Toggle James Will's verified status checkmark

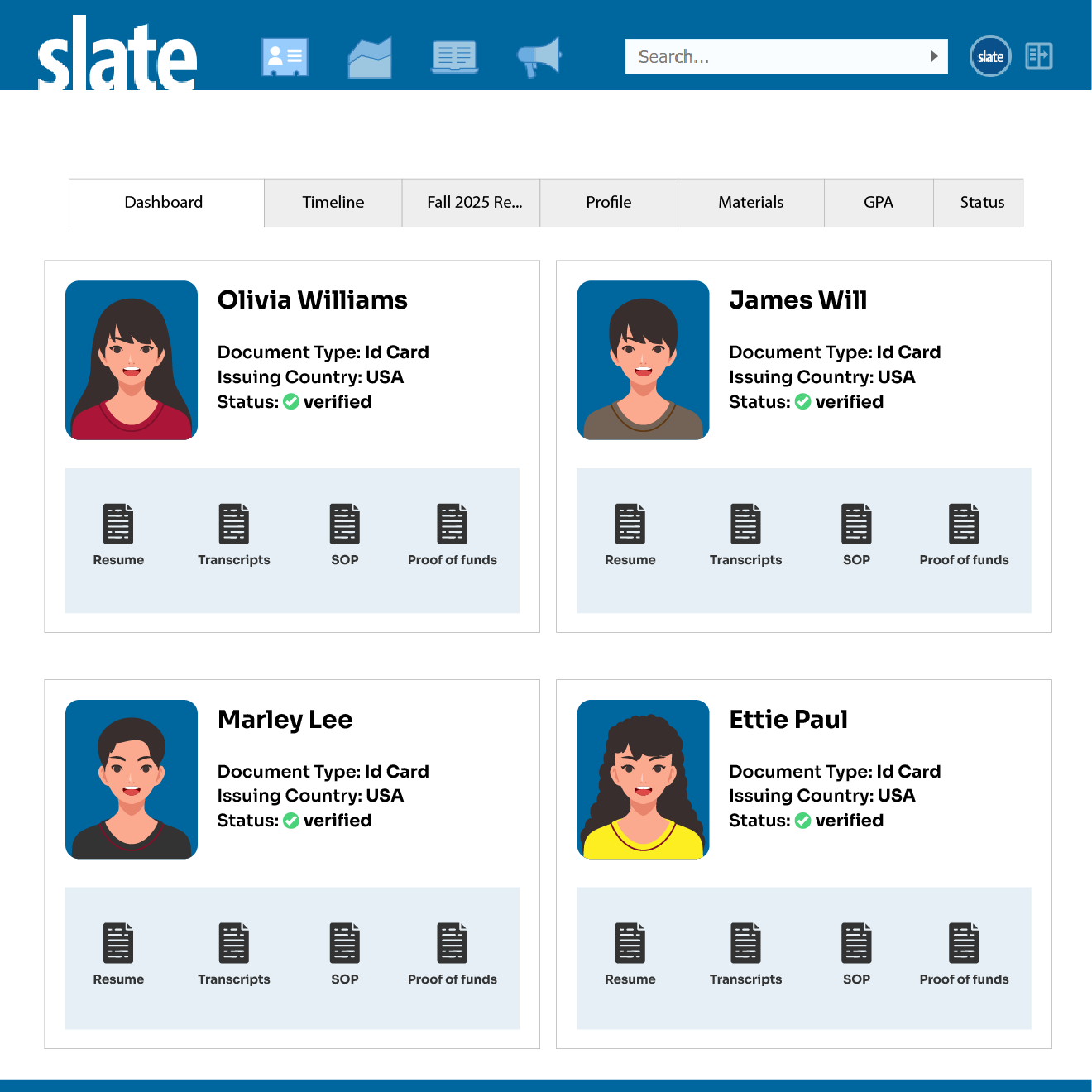803,402
